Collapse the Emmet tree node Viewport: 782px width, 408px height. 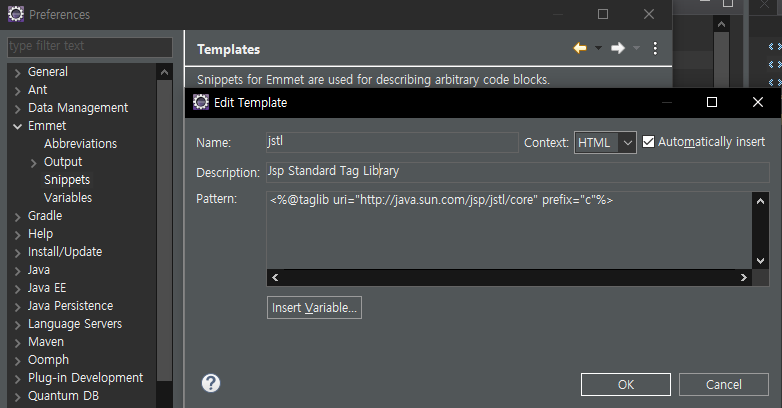[x=17, y=126]
